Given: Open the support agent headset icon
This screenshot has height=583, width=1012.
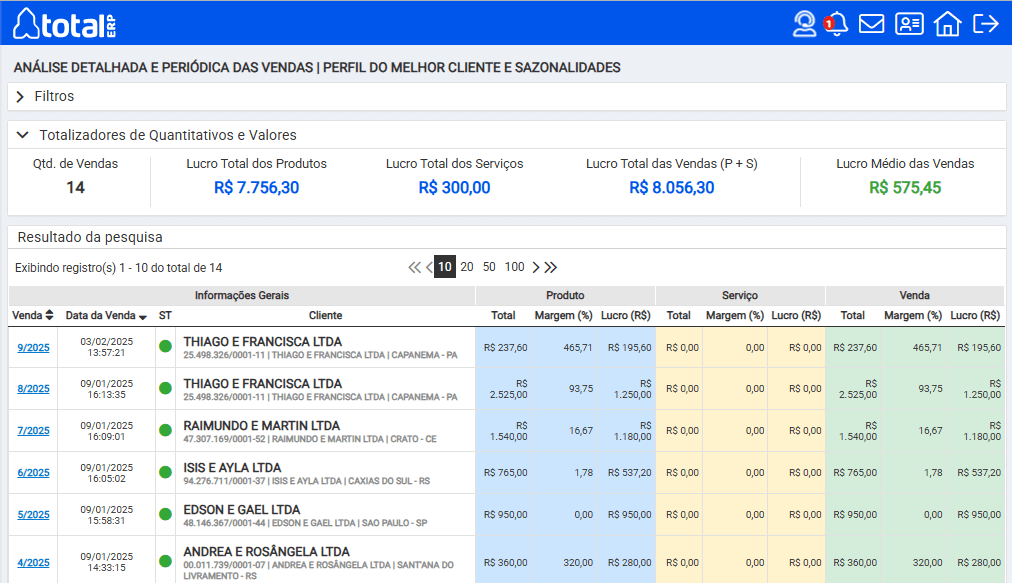Looking at the screenshot, I should [804, 23].
